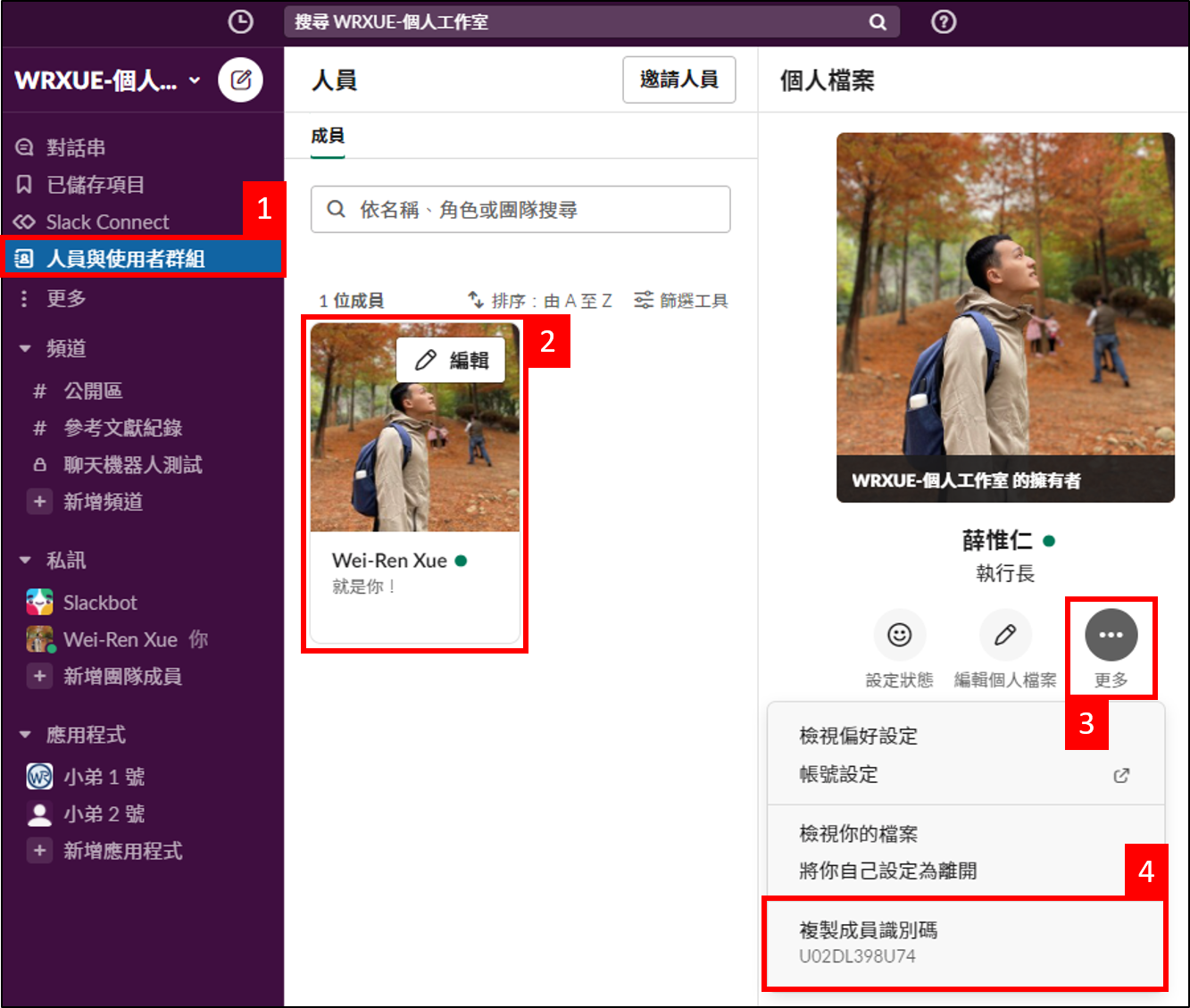Open the 排序：由 A 至 Z dropdown
This screenshot has height=1008, width=1190.
tap(540, 301)
